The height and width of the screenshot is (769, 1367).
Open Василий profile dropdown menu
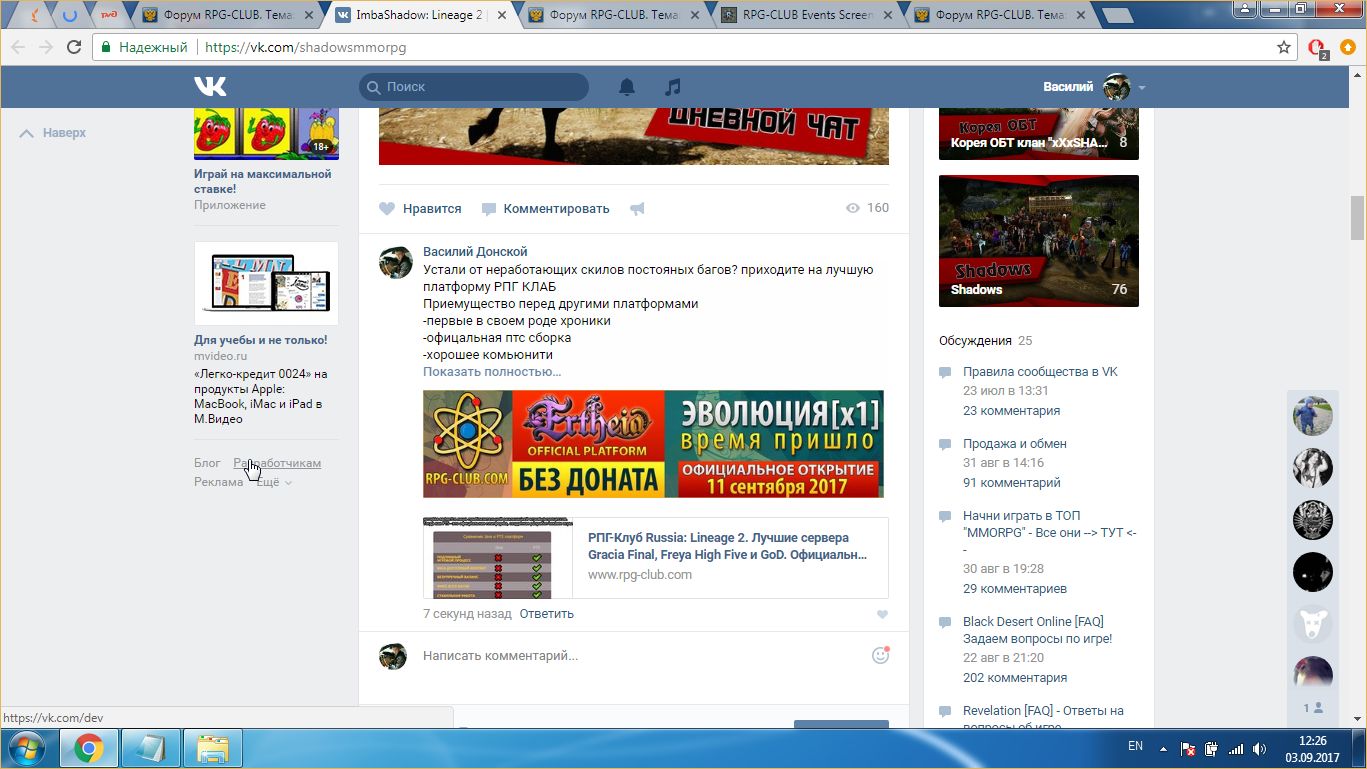coord(1094,87)
